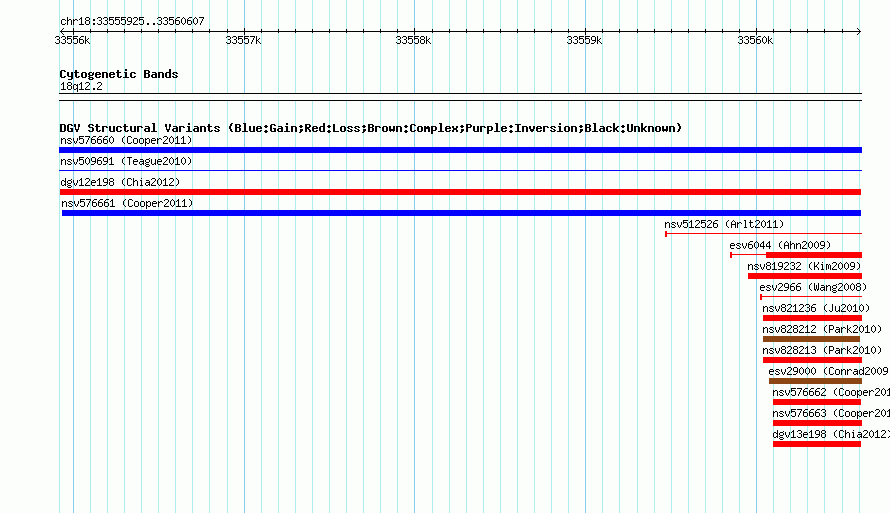This screenshot has width=890, height=513.
Task: Open the dgv13e198 (Chia2012) variant label
Action: pyautogui.click(x=831, y=434)
